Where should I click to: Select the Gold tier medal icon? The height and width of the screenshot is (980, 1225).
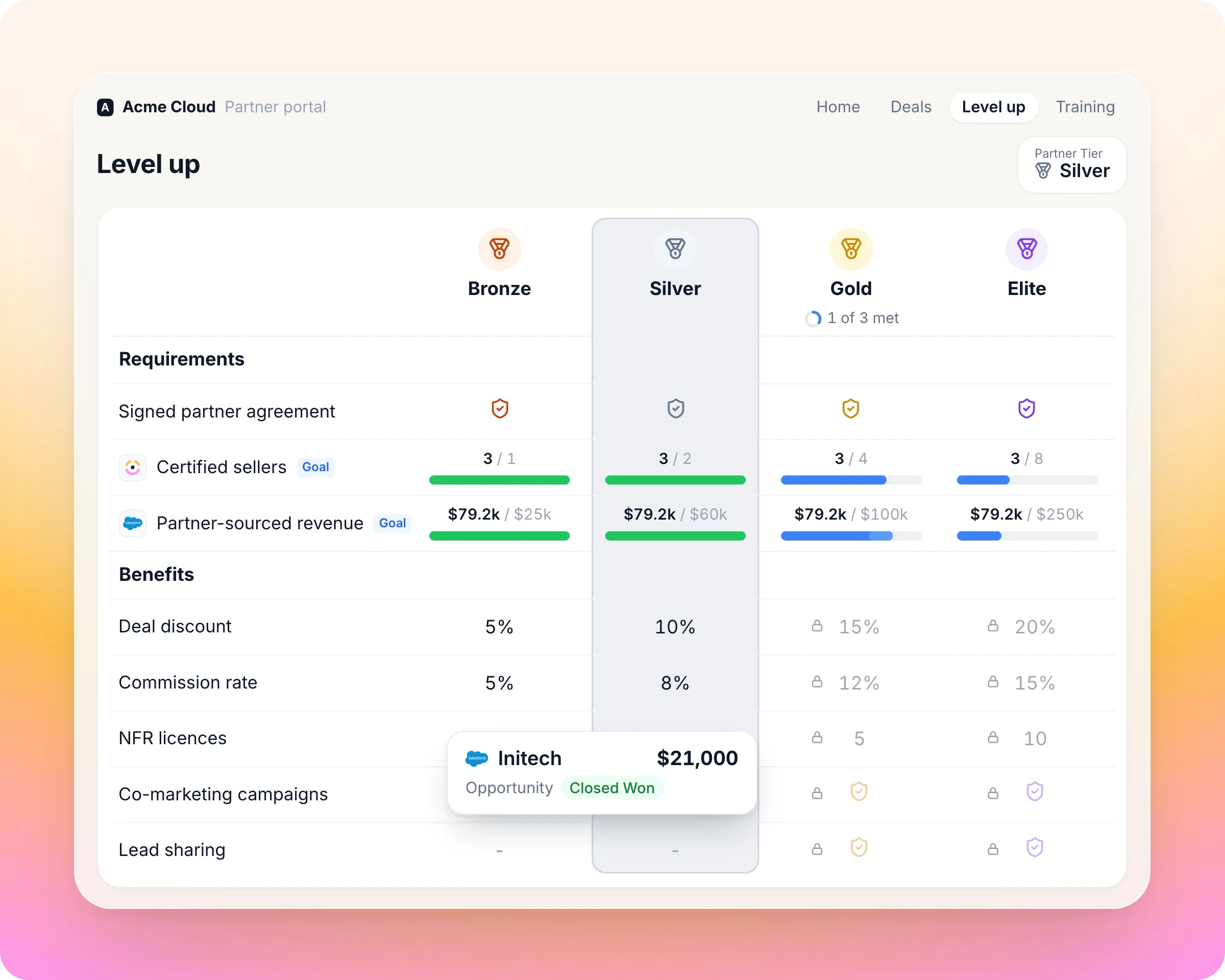point(850,249)
